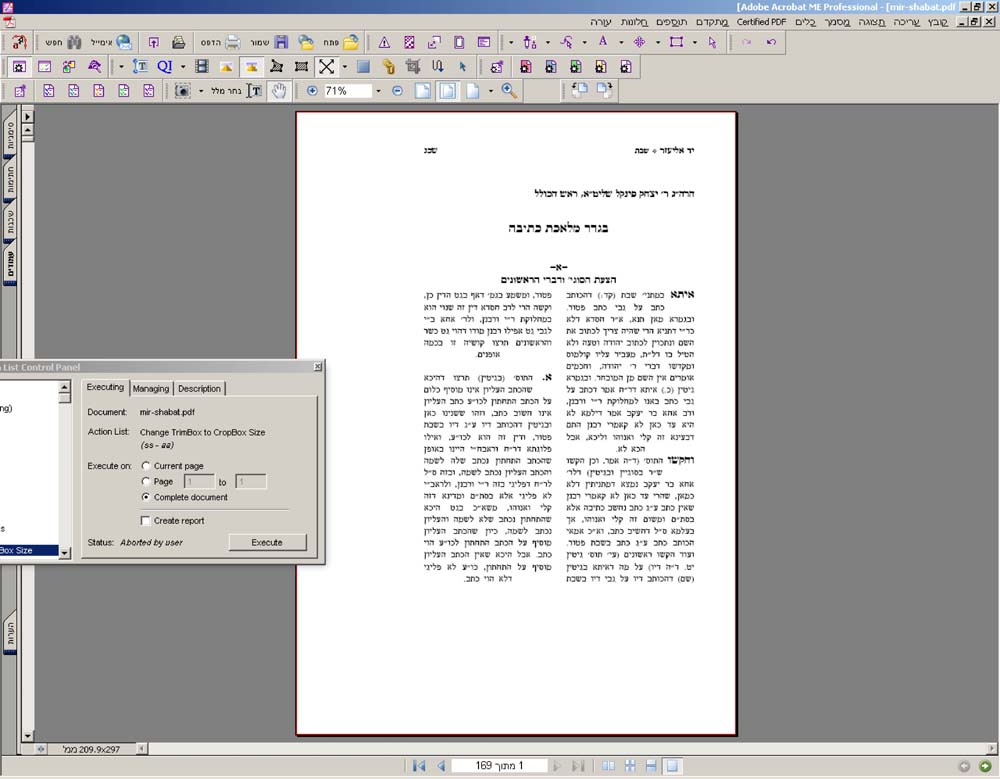Screen dimensions: 1000x779
Task: Select Page range radio button
Action: [x=146, y=481]
